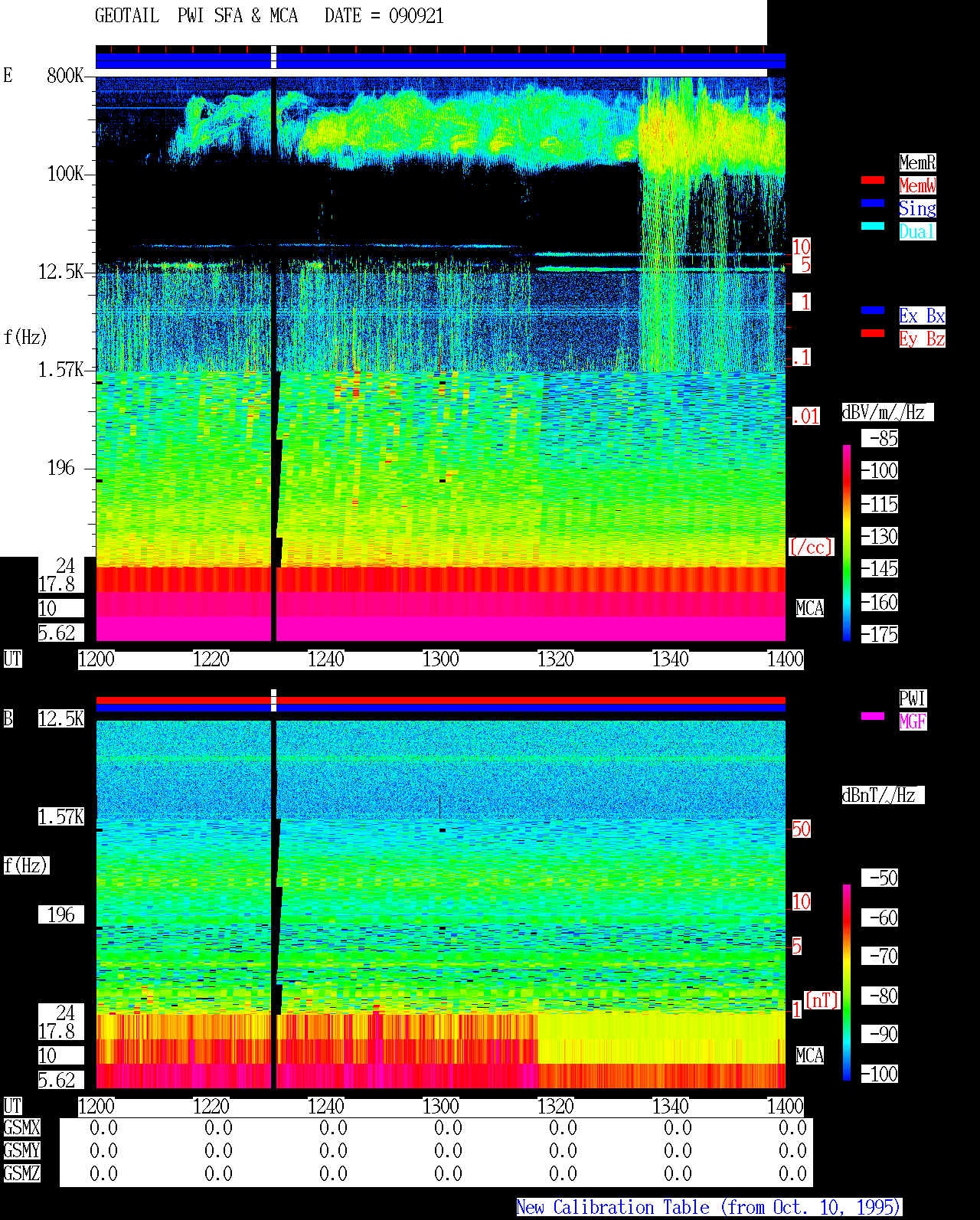
Task: Click the GSMY row label
Action: (x=21, y=1150)
